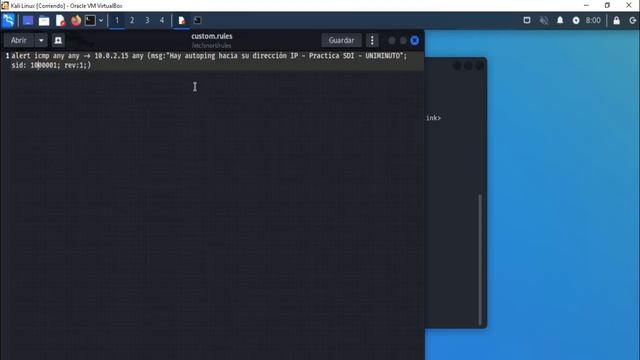Image resolution: width=640 pixels, height=360 pixels.
Task: Click the 10.0.2.15 IP address text
Action: coord(111,56)
